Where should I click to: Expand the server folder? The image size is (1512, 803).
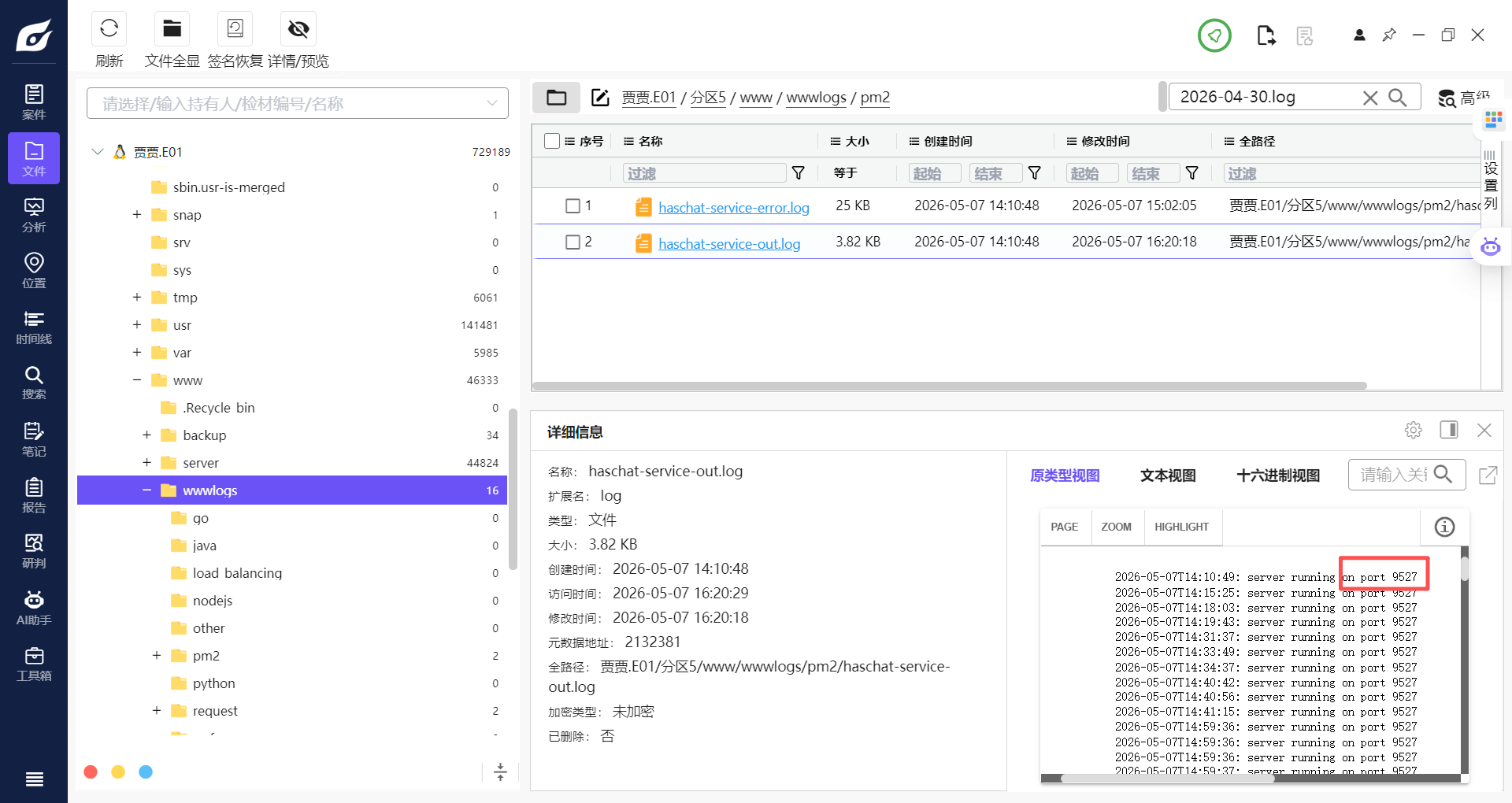[x=146, y=463]
